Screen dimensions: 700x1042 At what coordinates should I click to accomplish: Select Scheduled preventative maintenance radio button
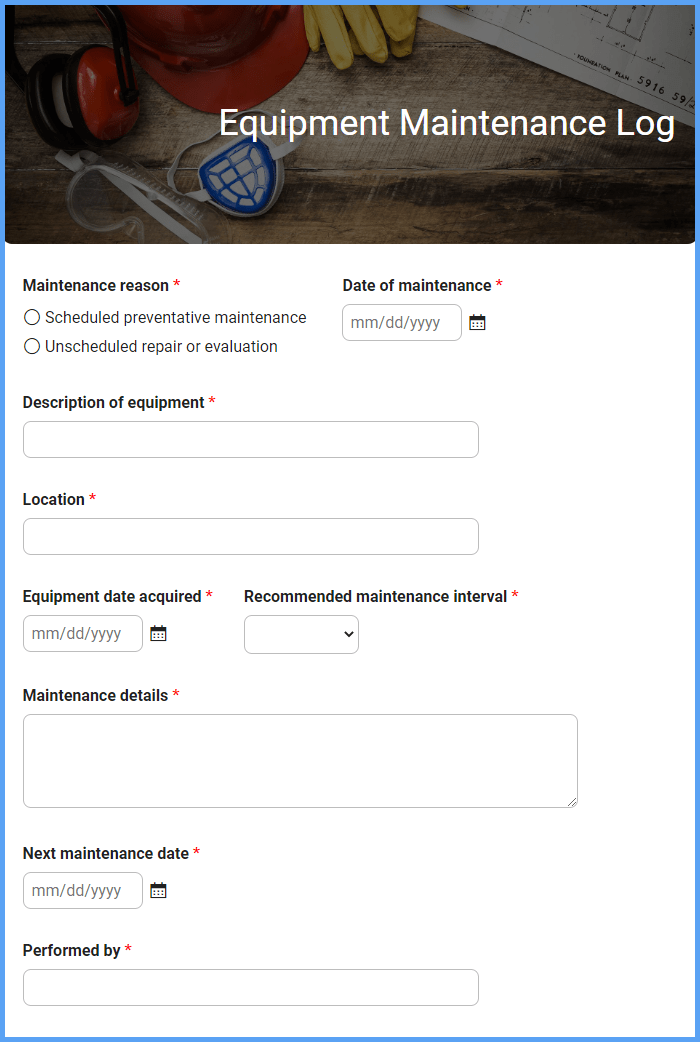(32, 318)
